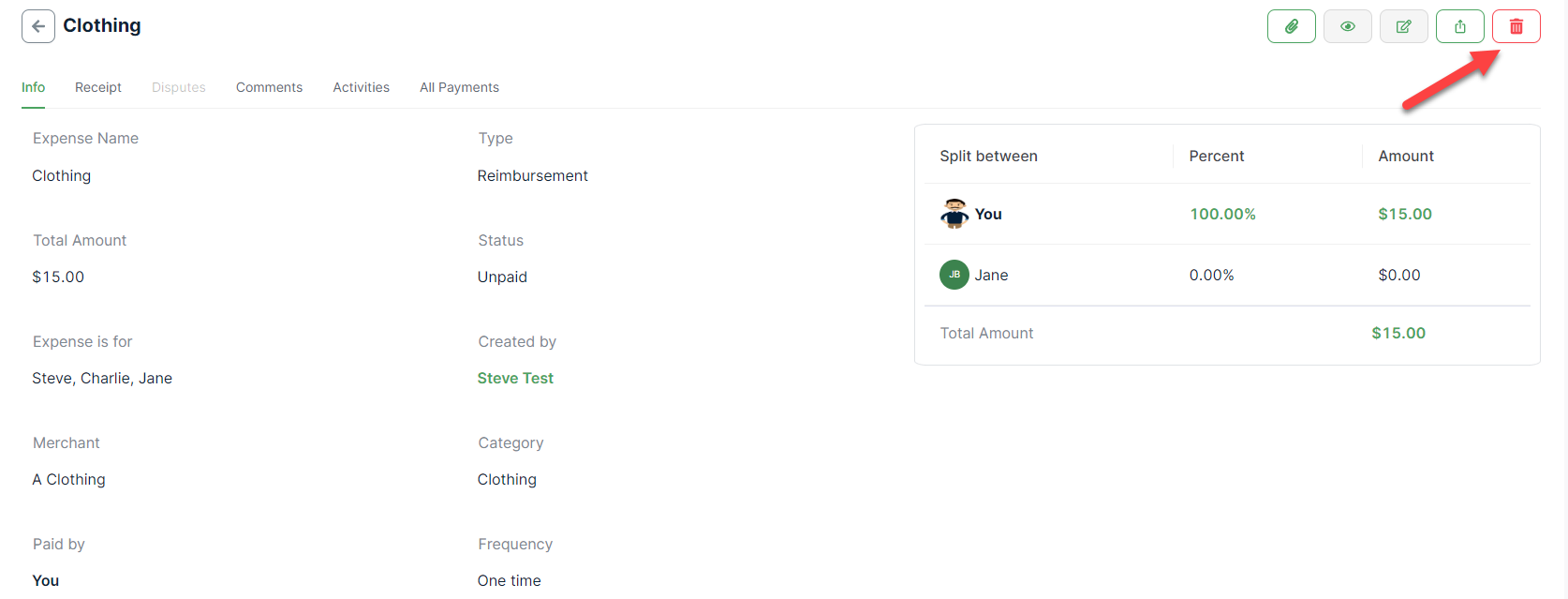Open the All Payments tab
Viewport: 1568px width, 599px height.
pos(459,87)
